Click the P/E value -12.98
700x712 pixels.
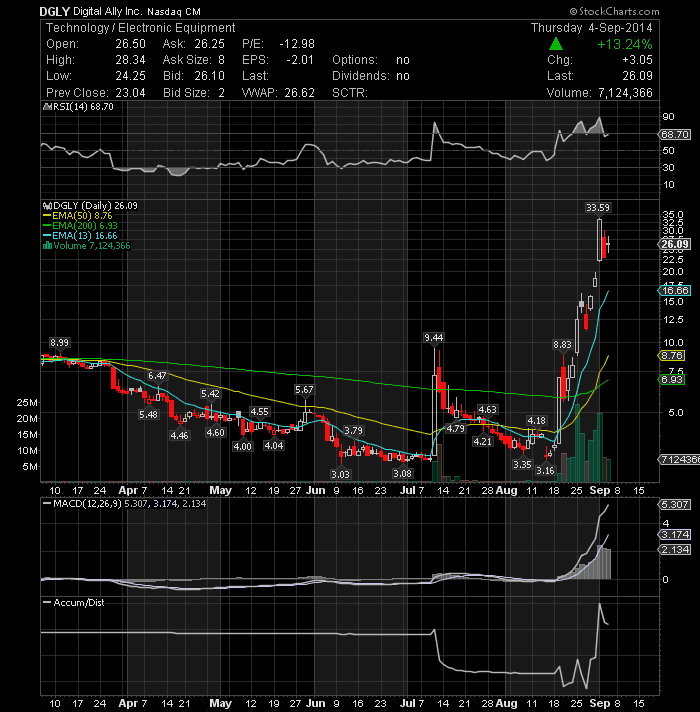click(297, 44)
